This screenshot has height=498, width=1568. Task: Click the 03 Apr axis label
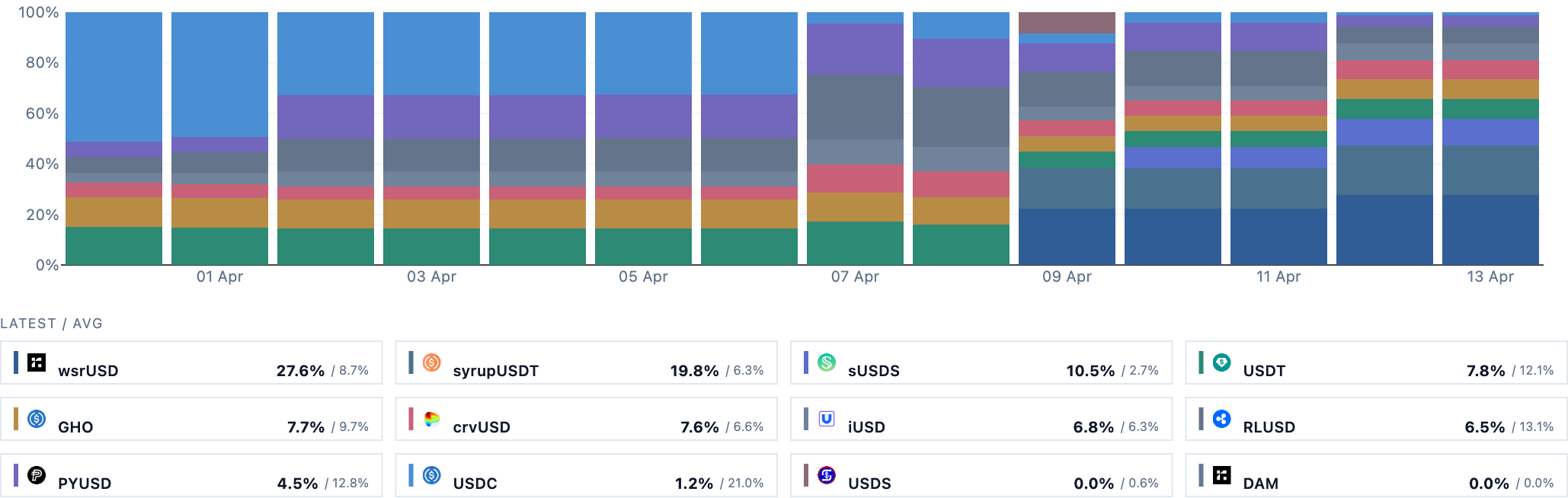pyautogui.click(x=431, y=276)
